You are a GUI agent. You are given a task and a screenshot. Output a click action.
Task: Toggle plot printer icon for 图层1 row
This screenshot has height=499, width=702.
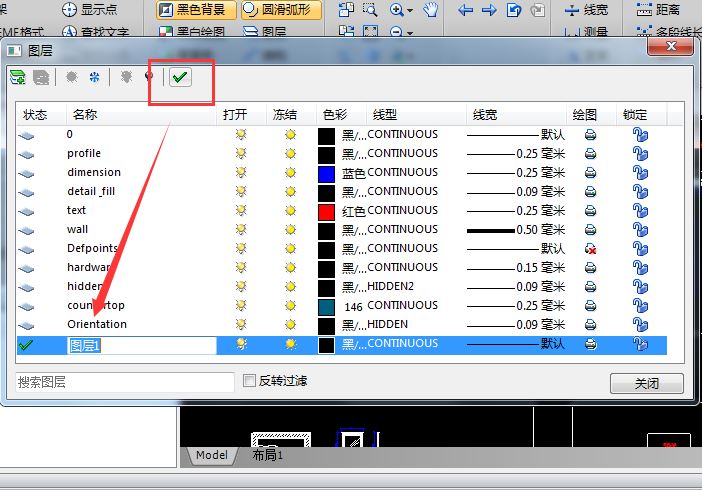(x=591, y=344)
